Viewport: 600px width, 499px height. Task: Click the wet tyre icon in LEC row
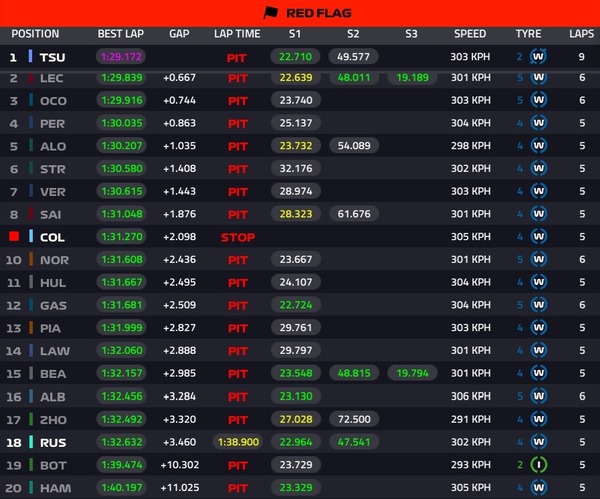(x=538, y=78)
